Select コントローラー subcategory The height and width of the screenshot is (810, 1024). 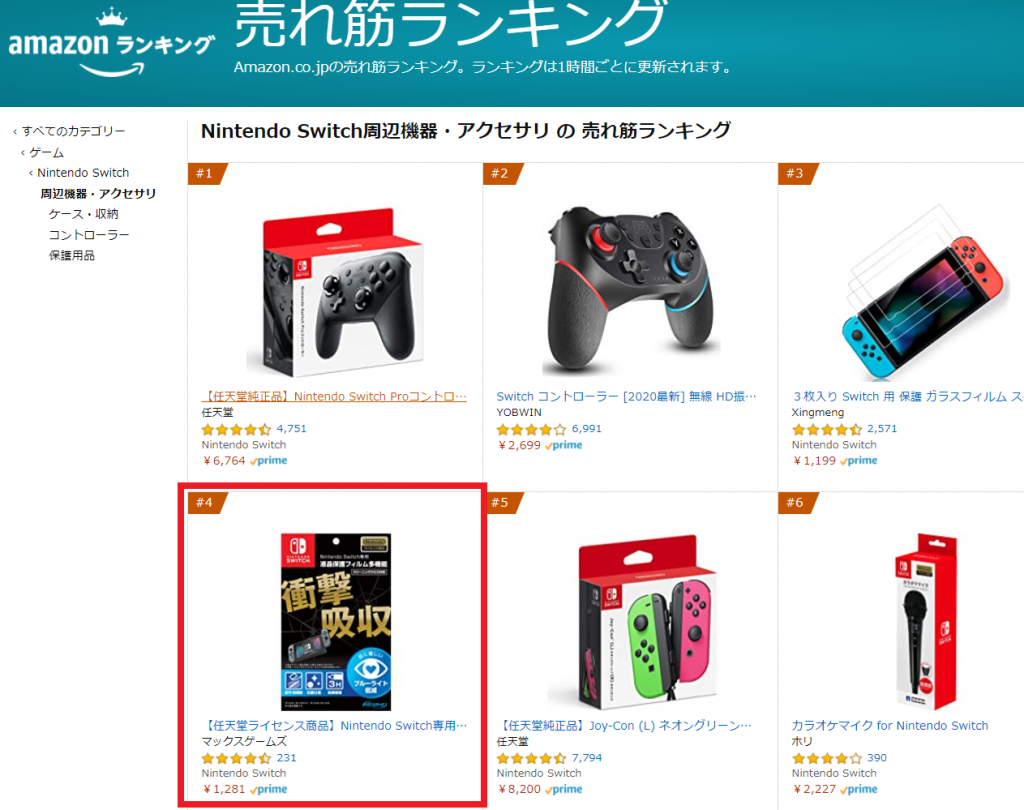pos(89,235)
